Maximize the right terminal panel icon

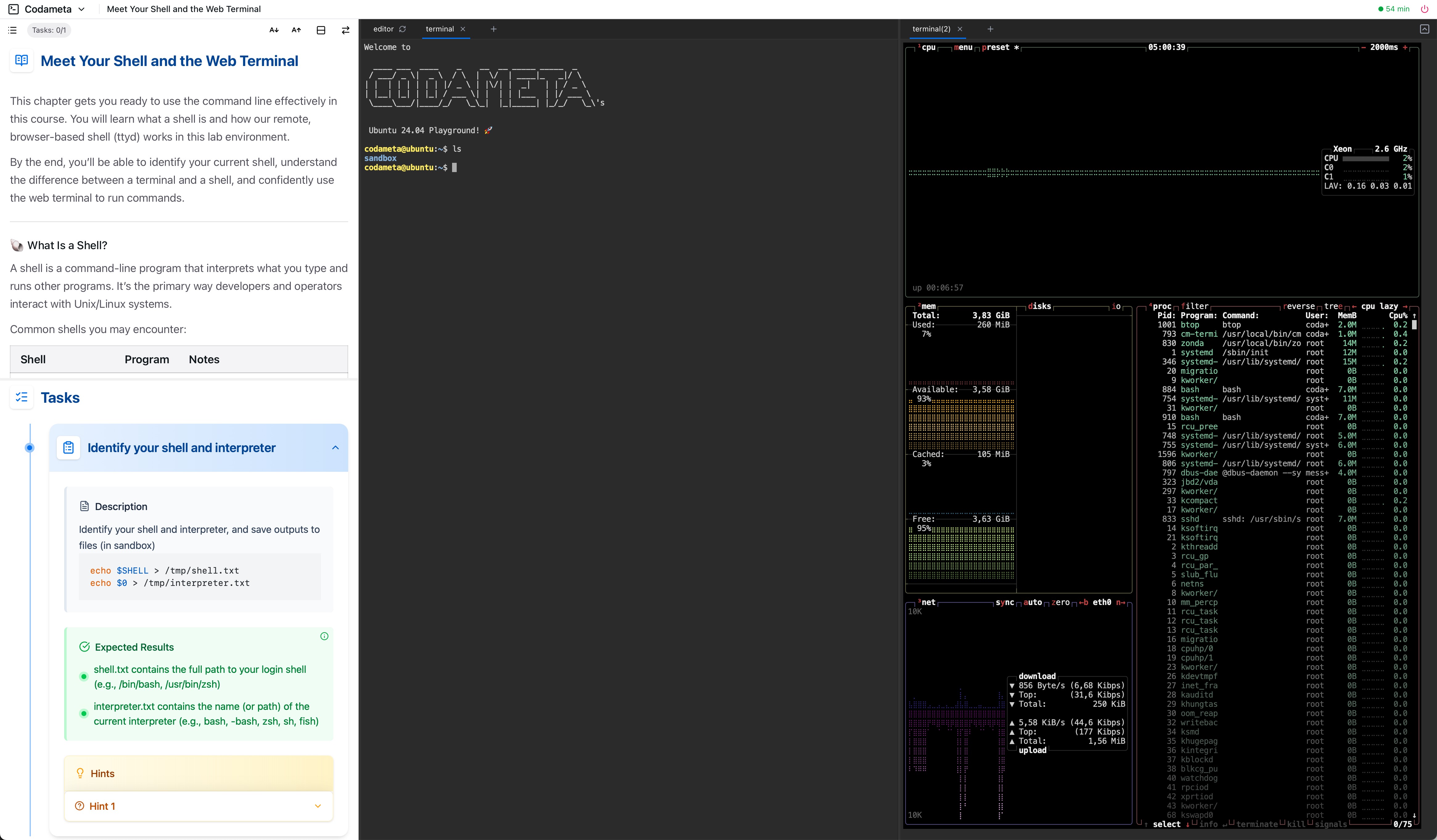(x=1424, y=29)
